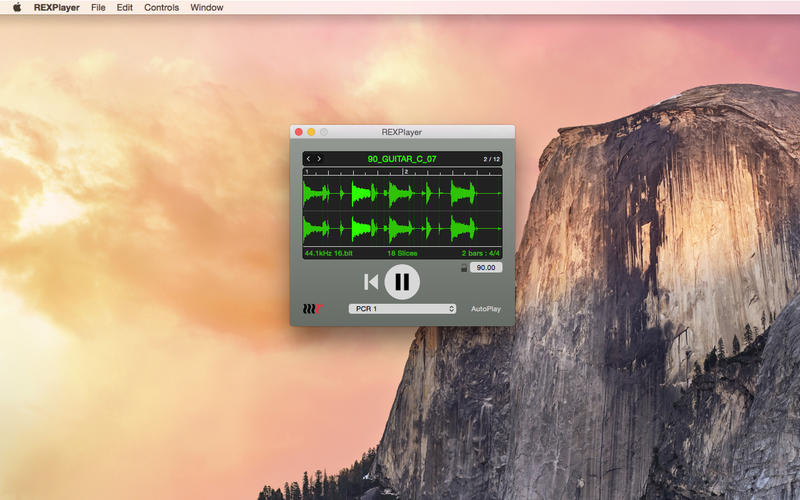Click the upper waveform channel
The width and height of the screenshot is (800, 500).
pyautogui.click(x=402, y=193)
